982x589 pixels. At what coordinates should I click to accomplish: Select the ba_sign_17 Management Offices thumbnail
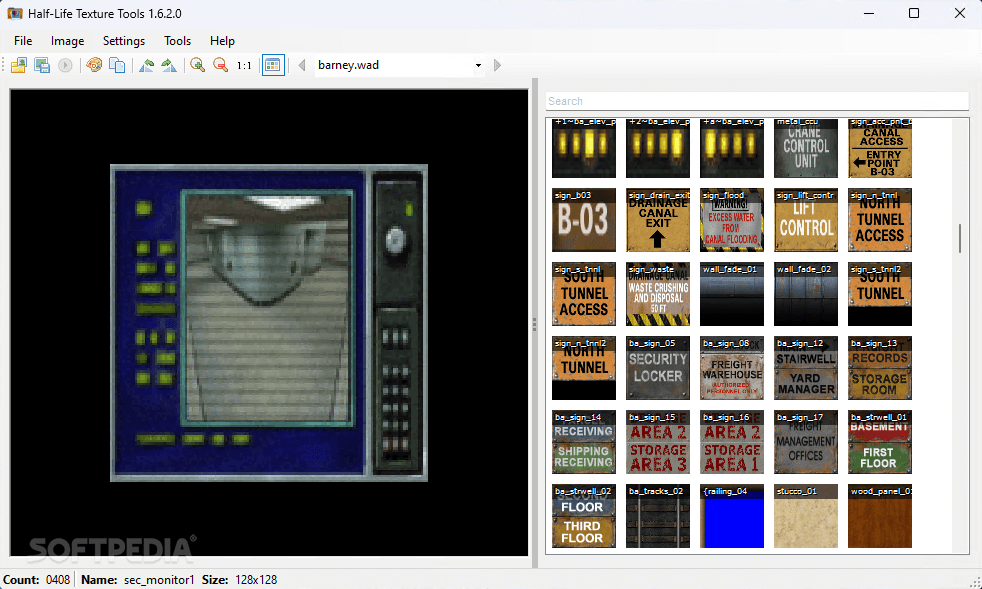tap(805, 442)
